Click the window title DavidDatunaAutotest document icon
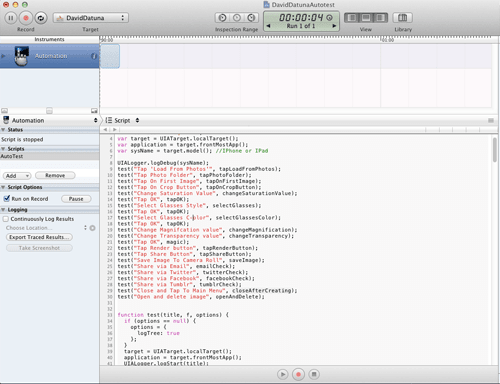The image size is (500, 384). [266, 4]
